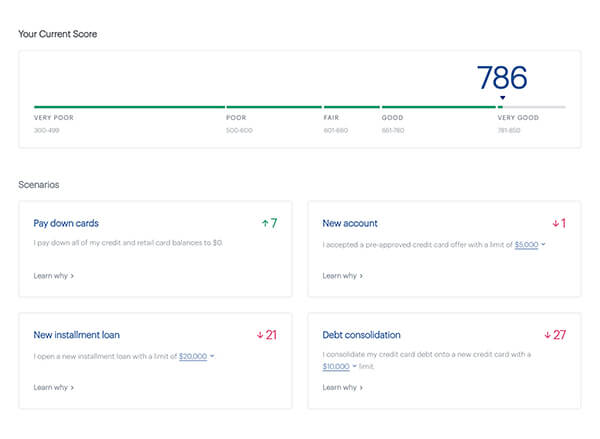The width and height of the screenshot is (600, 439).
Task: Select the Pay down cards scenario title
Action: pos(66,223)
